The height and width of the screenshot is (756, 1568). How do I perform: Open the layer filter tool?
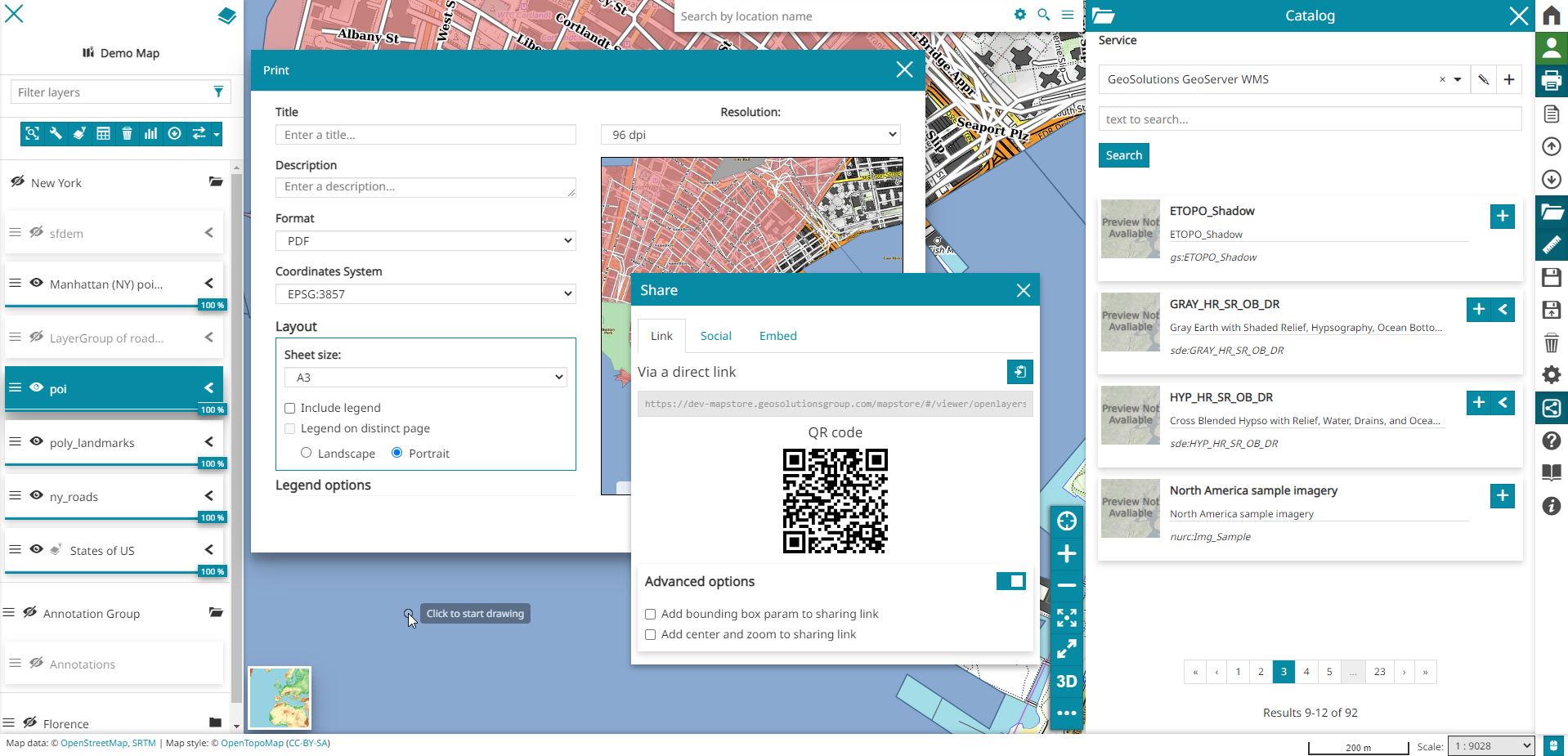click(x=79, y=134)
